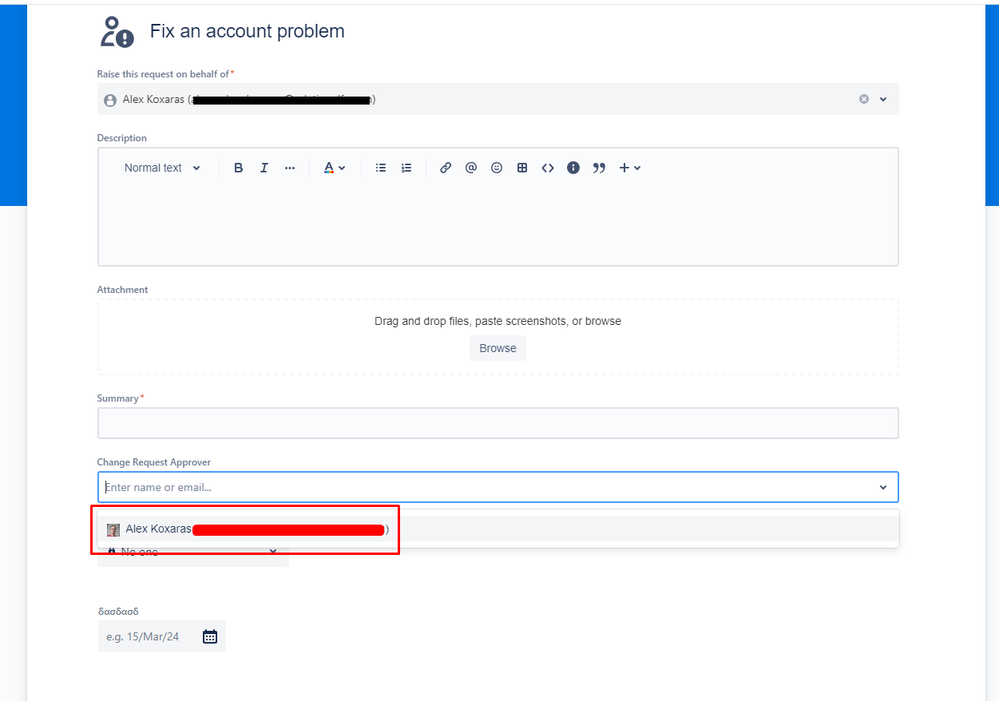Click the Browse attachment button
Viewport: 999px width, 701px height.
(498, 348)
